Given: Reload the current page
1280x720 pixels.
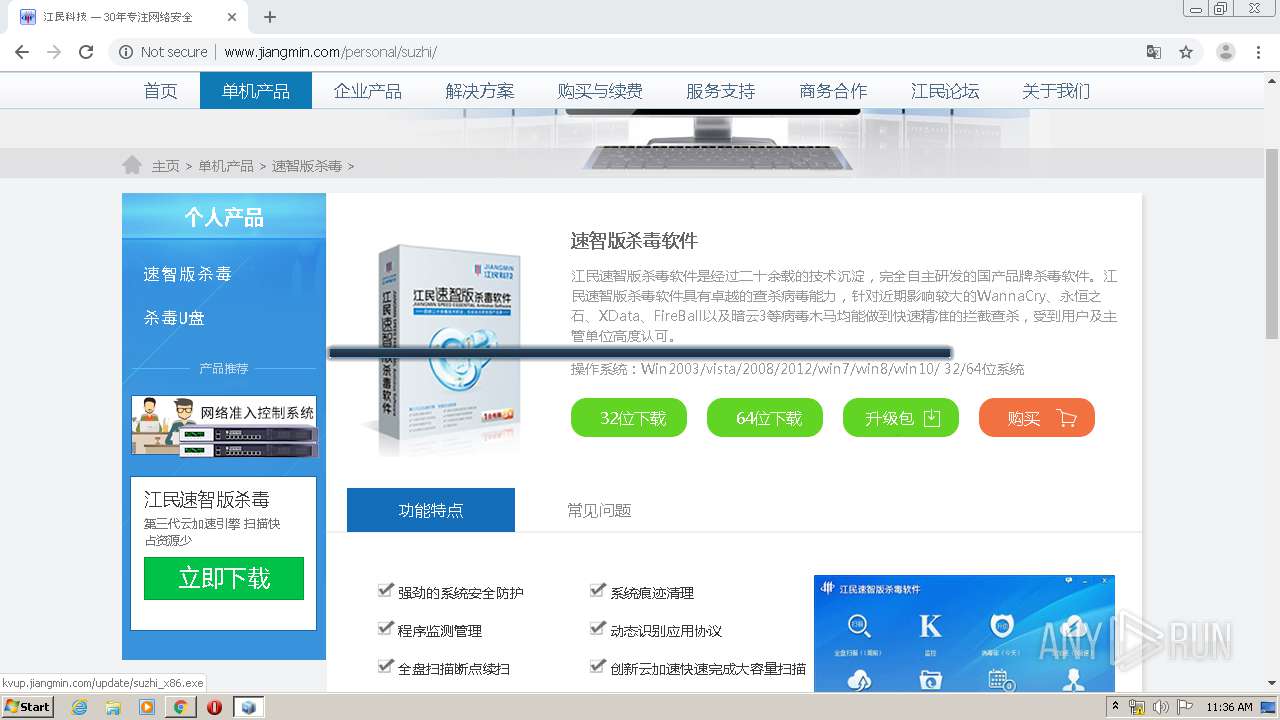Looking at the screenshot, I should (86, 52).
